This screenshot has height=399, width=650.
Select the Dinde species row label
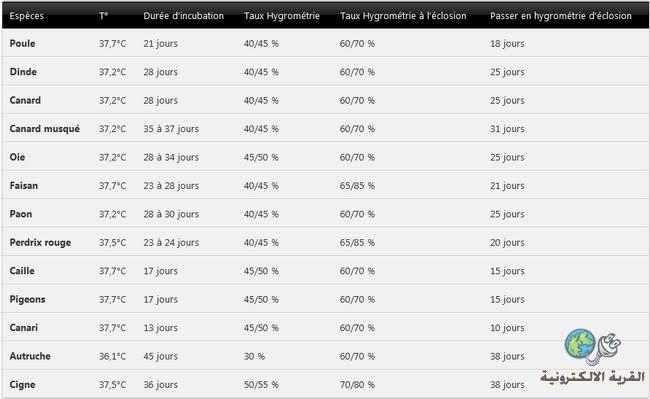[x=23, y=72]
